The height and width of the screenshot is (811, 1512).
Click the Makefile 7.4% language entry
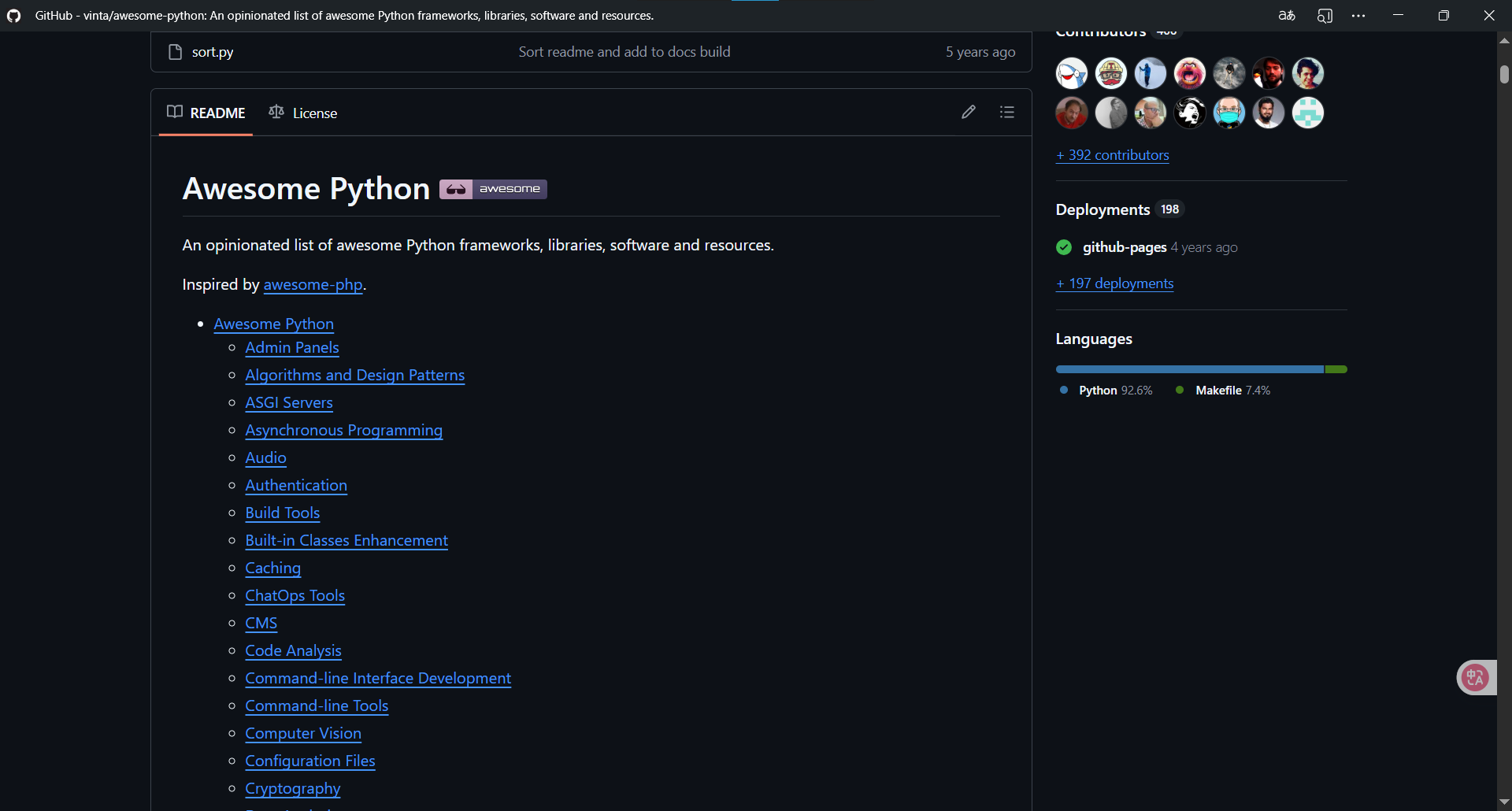pos(1223,391)
